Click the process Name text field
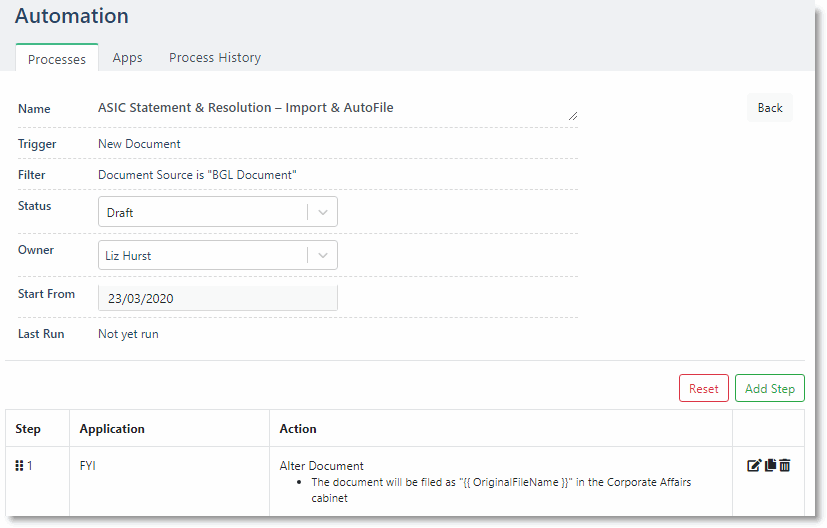 (338, 108)
